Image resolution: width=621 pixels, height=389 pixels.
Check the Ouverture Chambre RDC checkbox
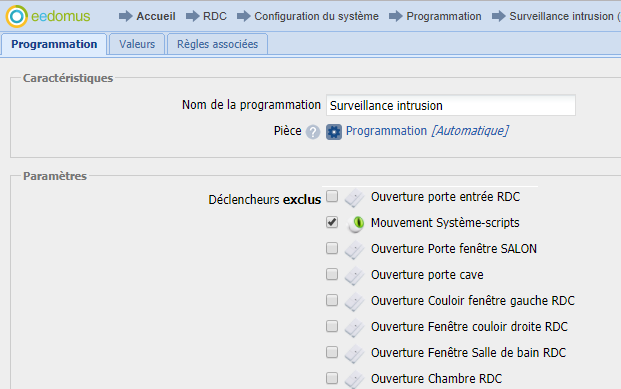(332, 378)
